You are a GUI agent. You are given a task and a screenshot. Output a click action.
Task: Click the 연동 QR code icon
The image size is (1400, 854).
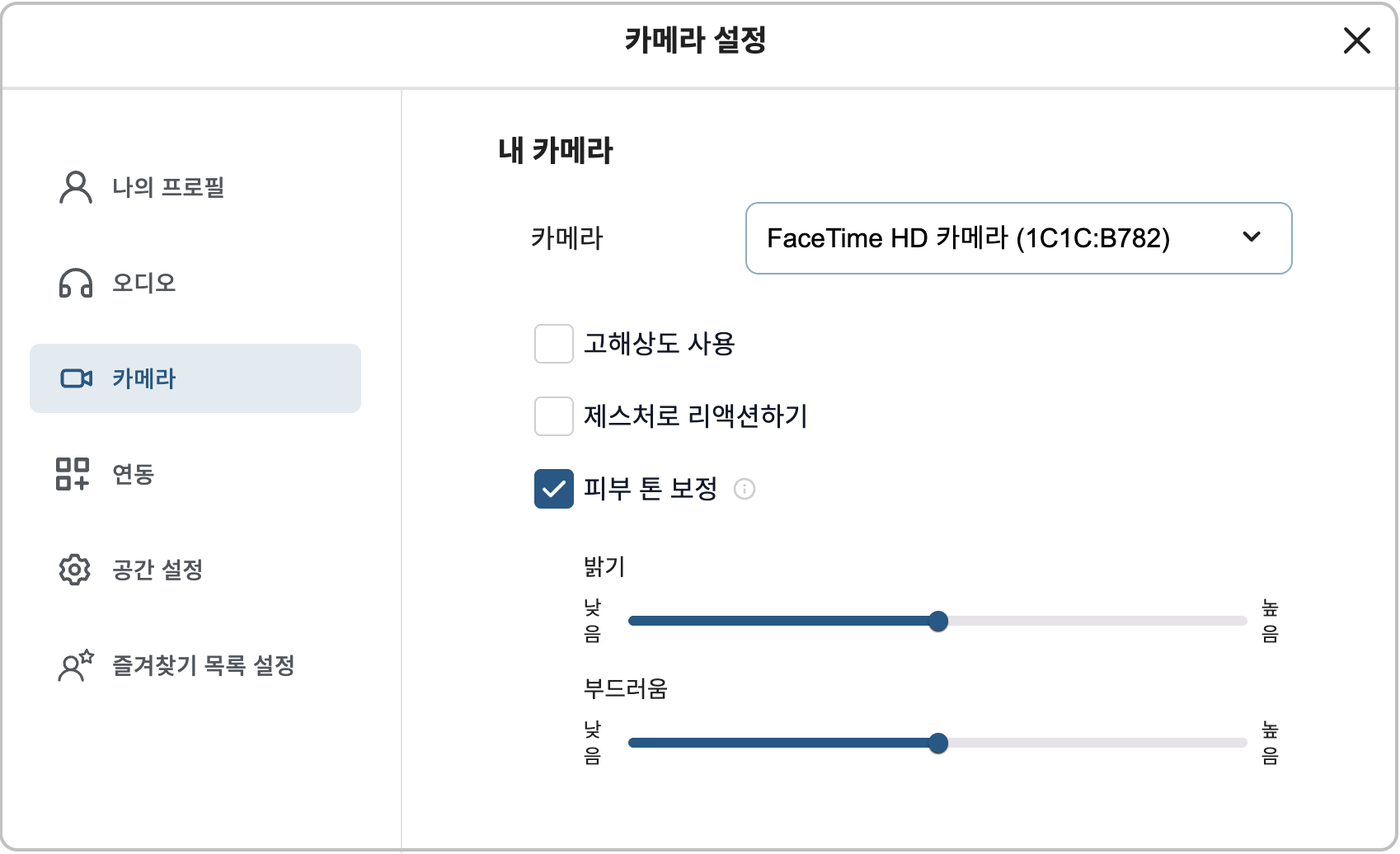pyautogui.click(x=75, y=474)
